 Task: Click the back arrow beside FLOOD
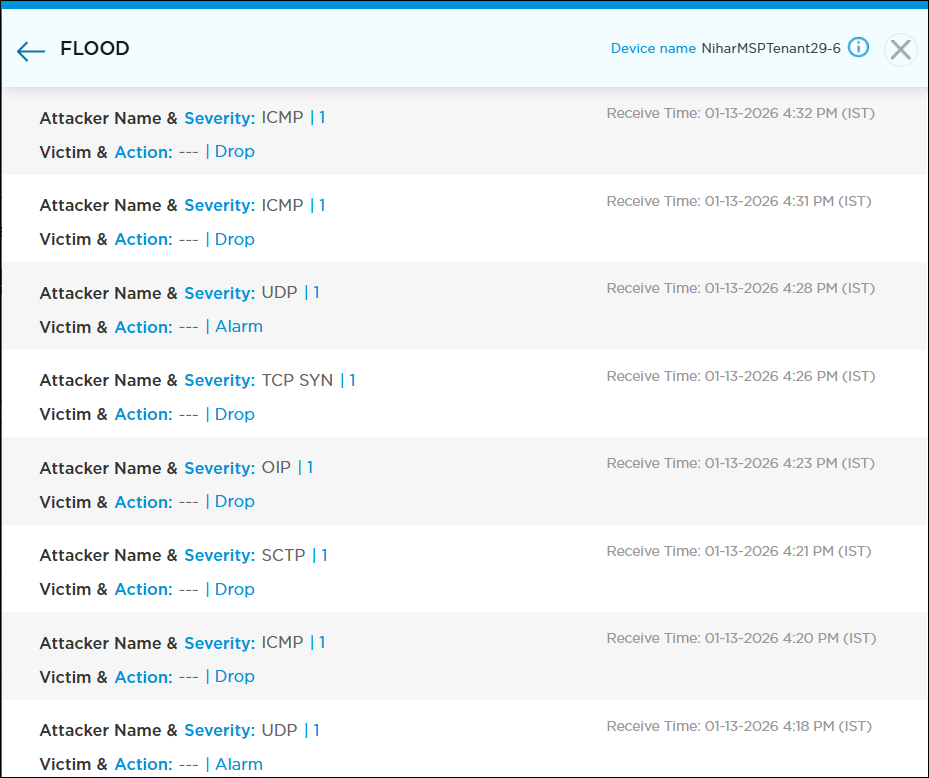point(31,51)
